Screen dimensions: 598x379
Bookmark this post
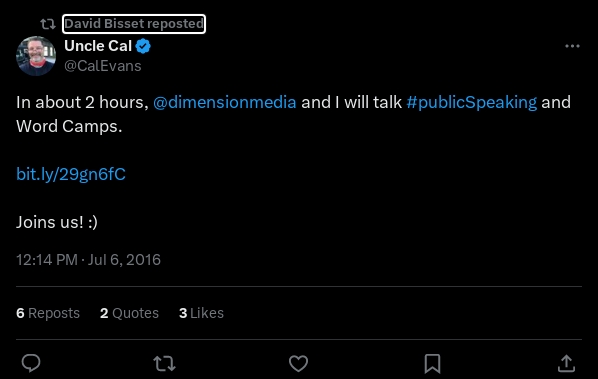point(432,363)
